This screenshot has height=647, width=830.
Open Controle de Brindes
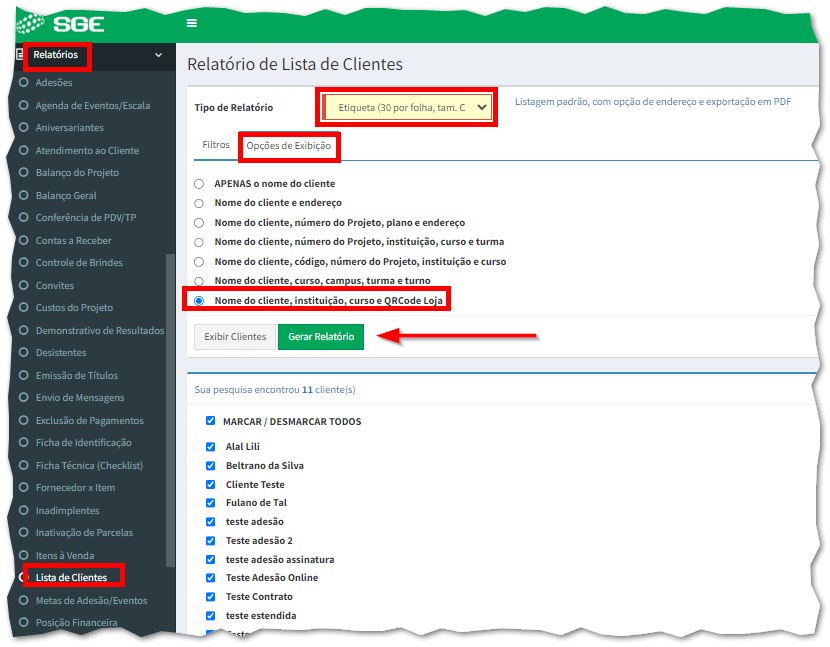tap(79, 263)
